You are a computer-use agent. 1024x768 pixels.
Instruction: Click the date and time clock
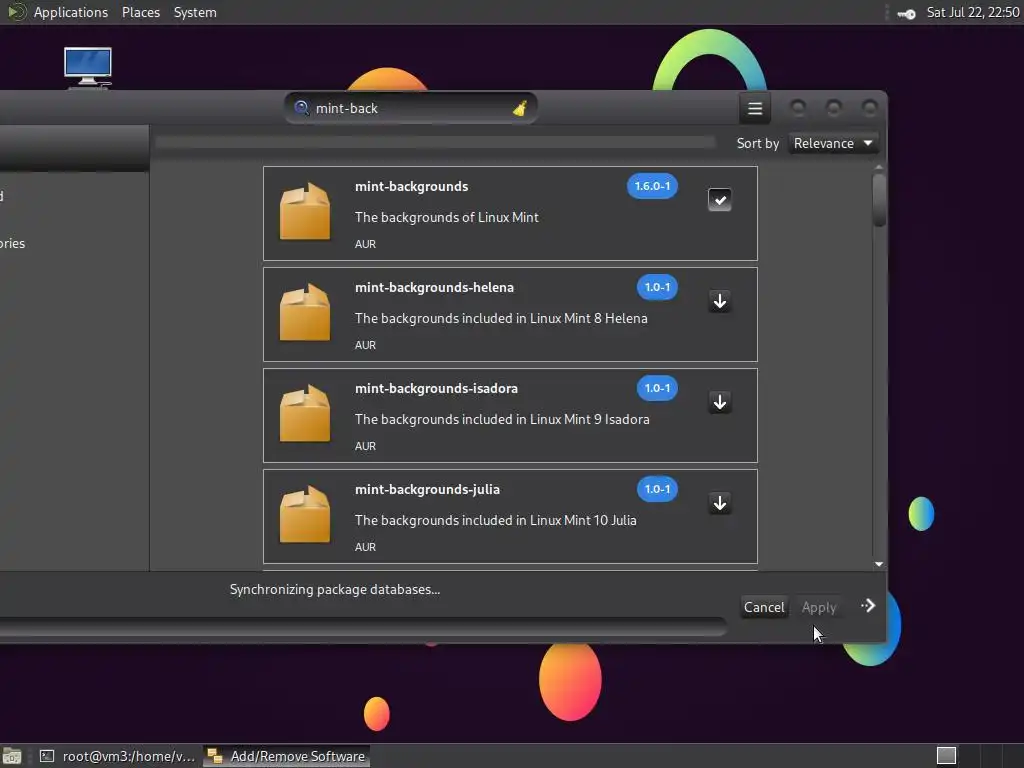[972, 12]
